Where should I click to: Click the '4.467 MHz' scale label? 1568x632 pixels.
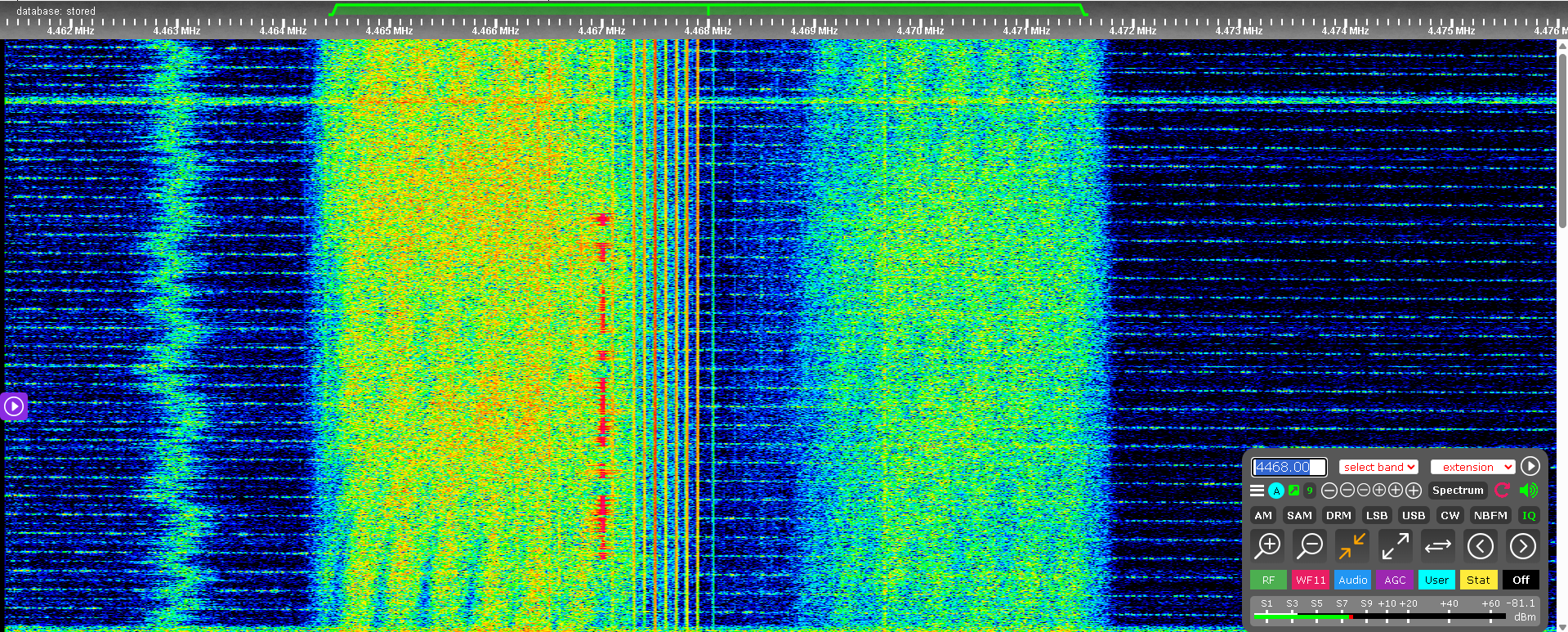(x=601, y=31)
